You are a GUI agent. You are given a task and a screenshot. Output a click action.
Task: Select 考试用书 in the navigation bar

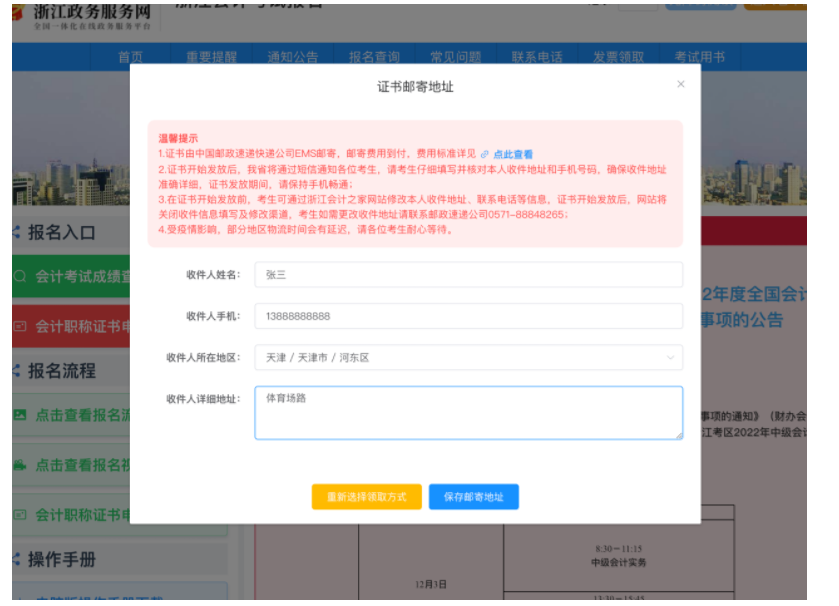tap(699, 57)
